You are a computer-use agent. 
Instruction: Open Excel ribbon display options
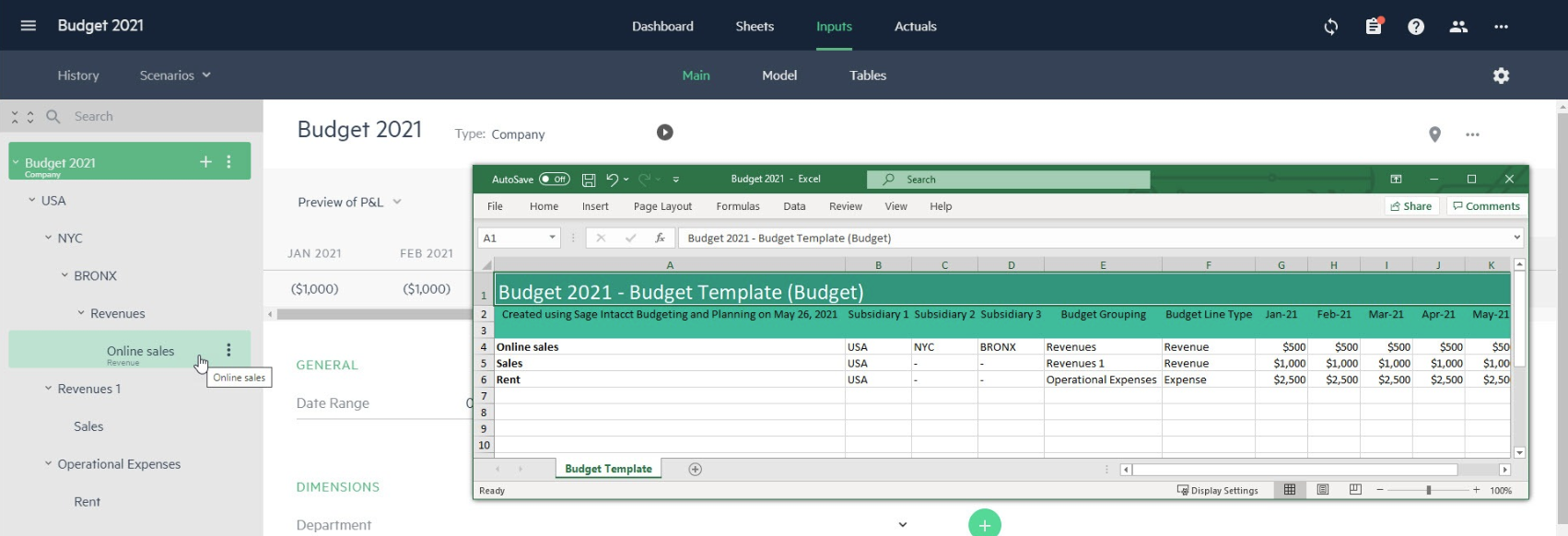coord(1396,180)
